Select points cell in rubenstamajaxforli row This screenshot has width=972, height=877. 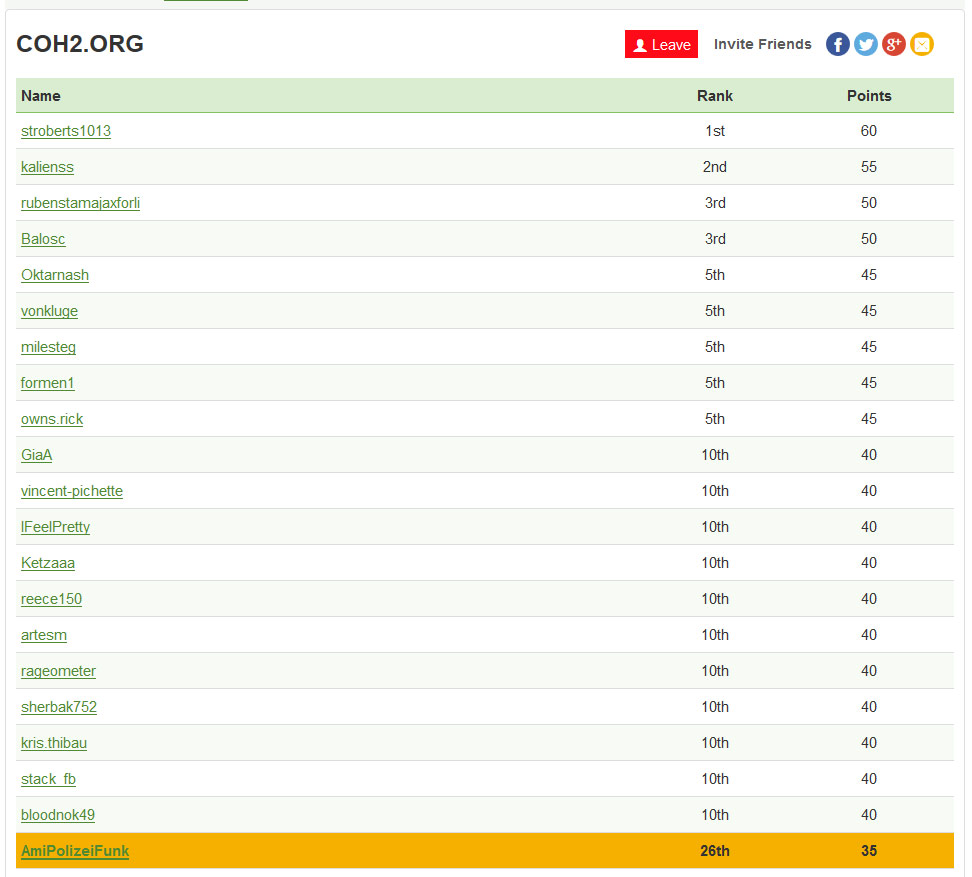click(x=868, y=203)
